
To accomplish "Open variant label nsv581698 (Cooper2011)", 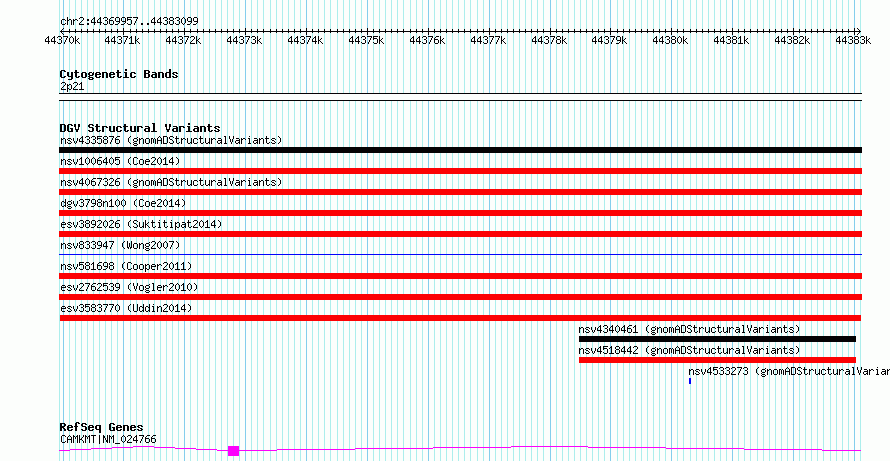I will click(x=126, y=266).
